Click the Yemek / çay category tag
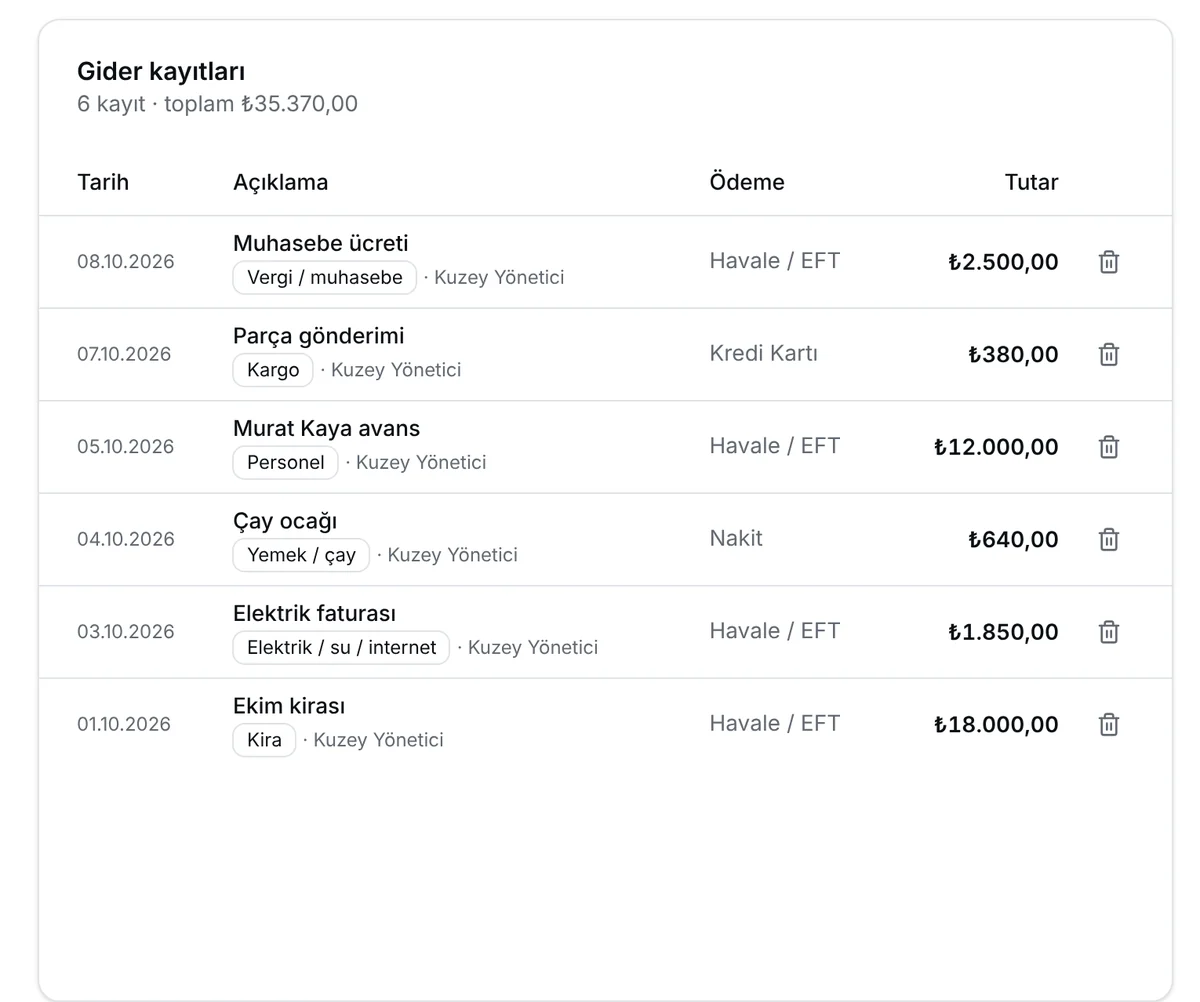Viewport: 1200px width, 1002px height. pyautogui.click(x=301, y=555)
